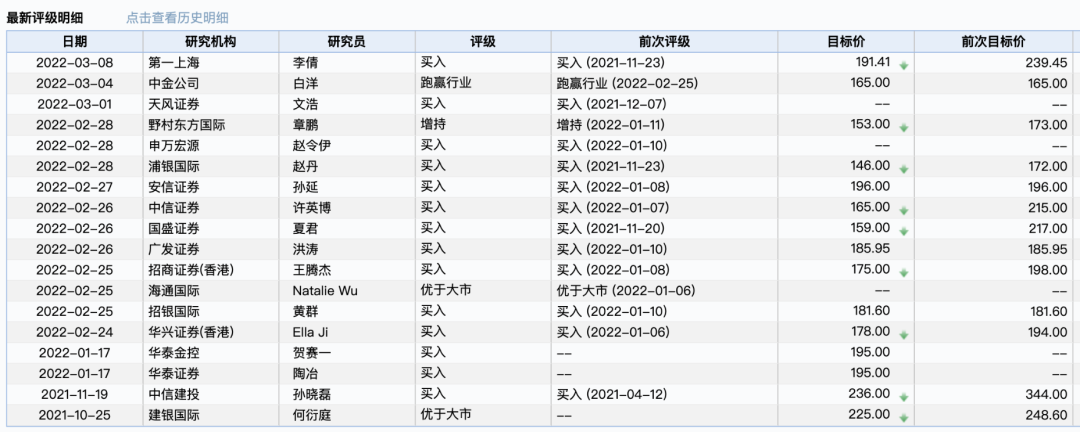The image size is (1080, 432).
Task: Click the 跑赢行业 (2022-02-25) previous rating
Action: point(627,83)
